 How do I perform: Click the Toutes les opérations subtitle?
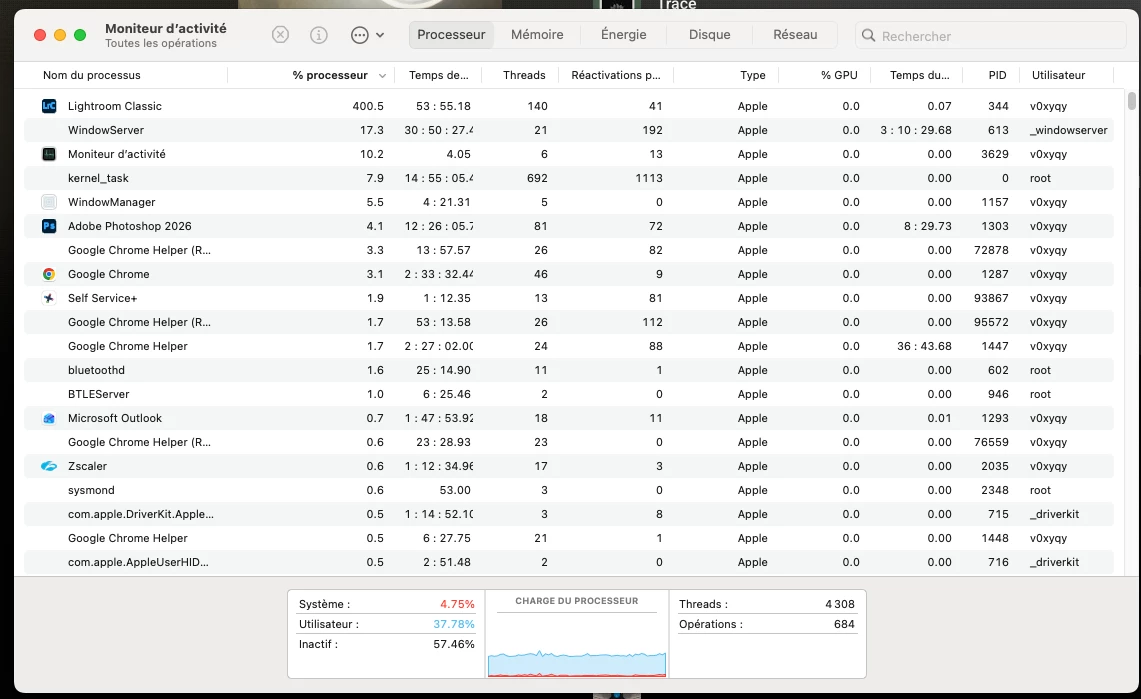(x=161, y=43)
